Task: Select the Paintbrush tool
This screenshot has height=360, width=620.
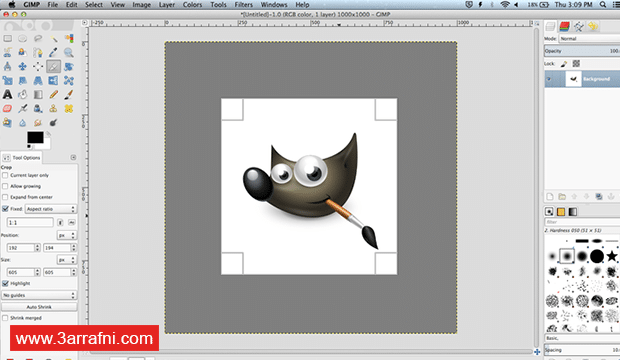Action: [x=69, y=95]
